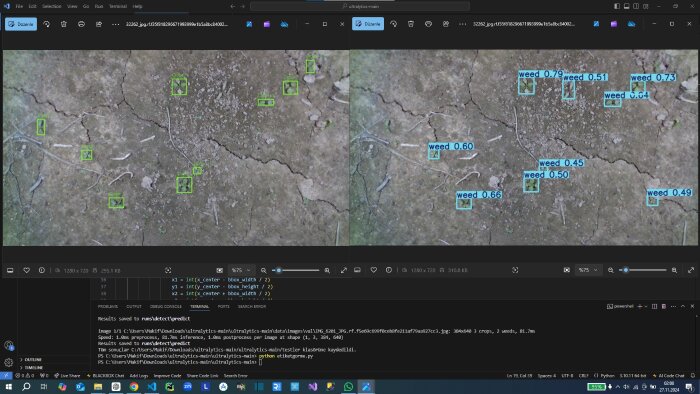Open zoom percentage dropdown in right Photos window

588,270
